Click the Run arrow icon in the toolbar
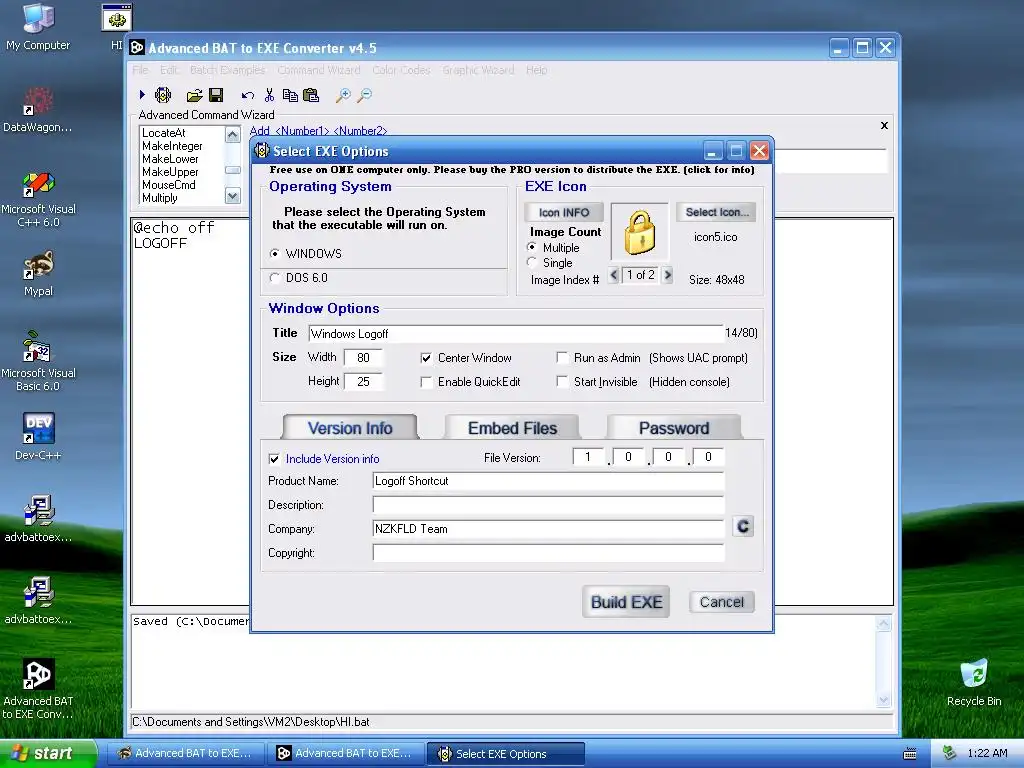Image resolution: width=1024 pixels, height=768 pixels. pos(142,95)
